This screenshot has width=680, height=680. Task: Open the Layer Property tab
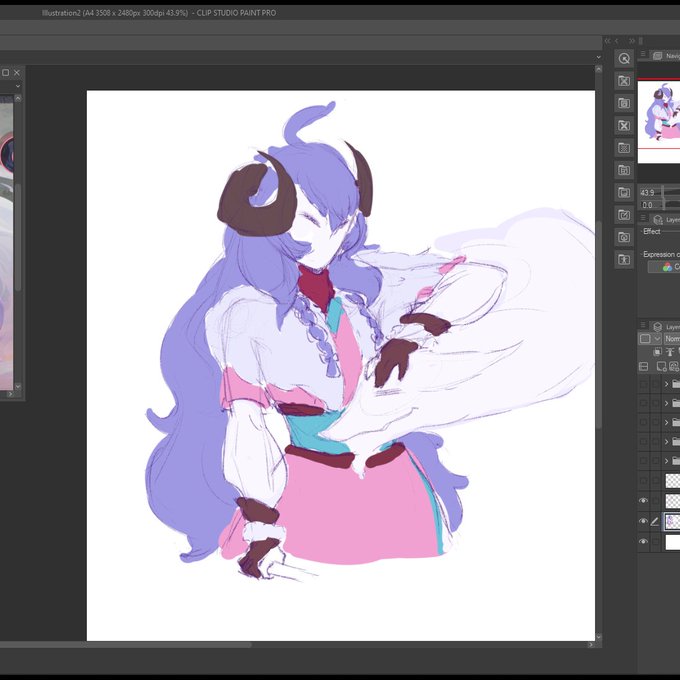point(667,219)
